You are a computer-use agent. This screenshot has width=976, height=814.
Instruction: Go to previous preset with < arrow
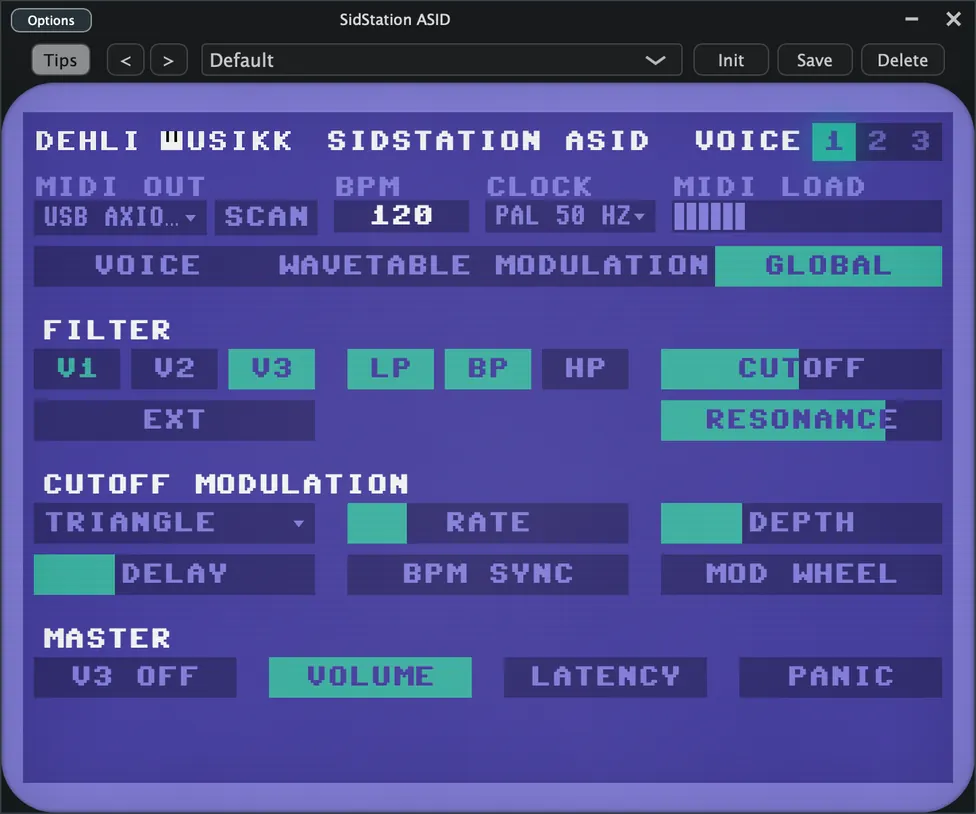click(x=126, y=60)
